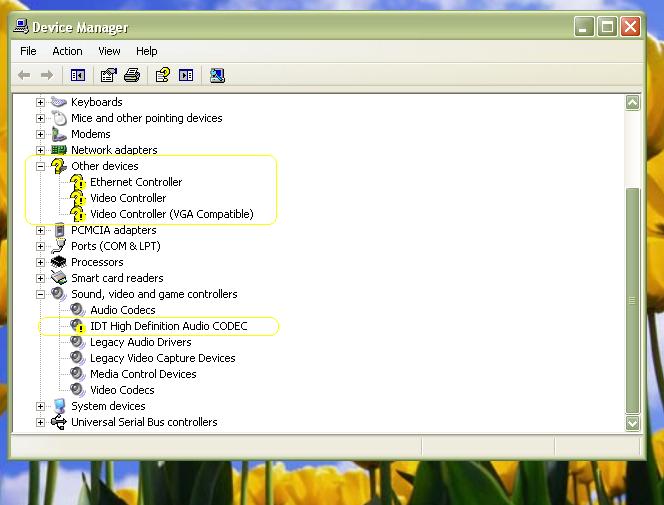This screenshot has width=664, height=505.
Task: Expand Mice and other pointing devices
Action: pos(40,118)
